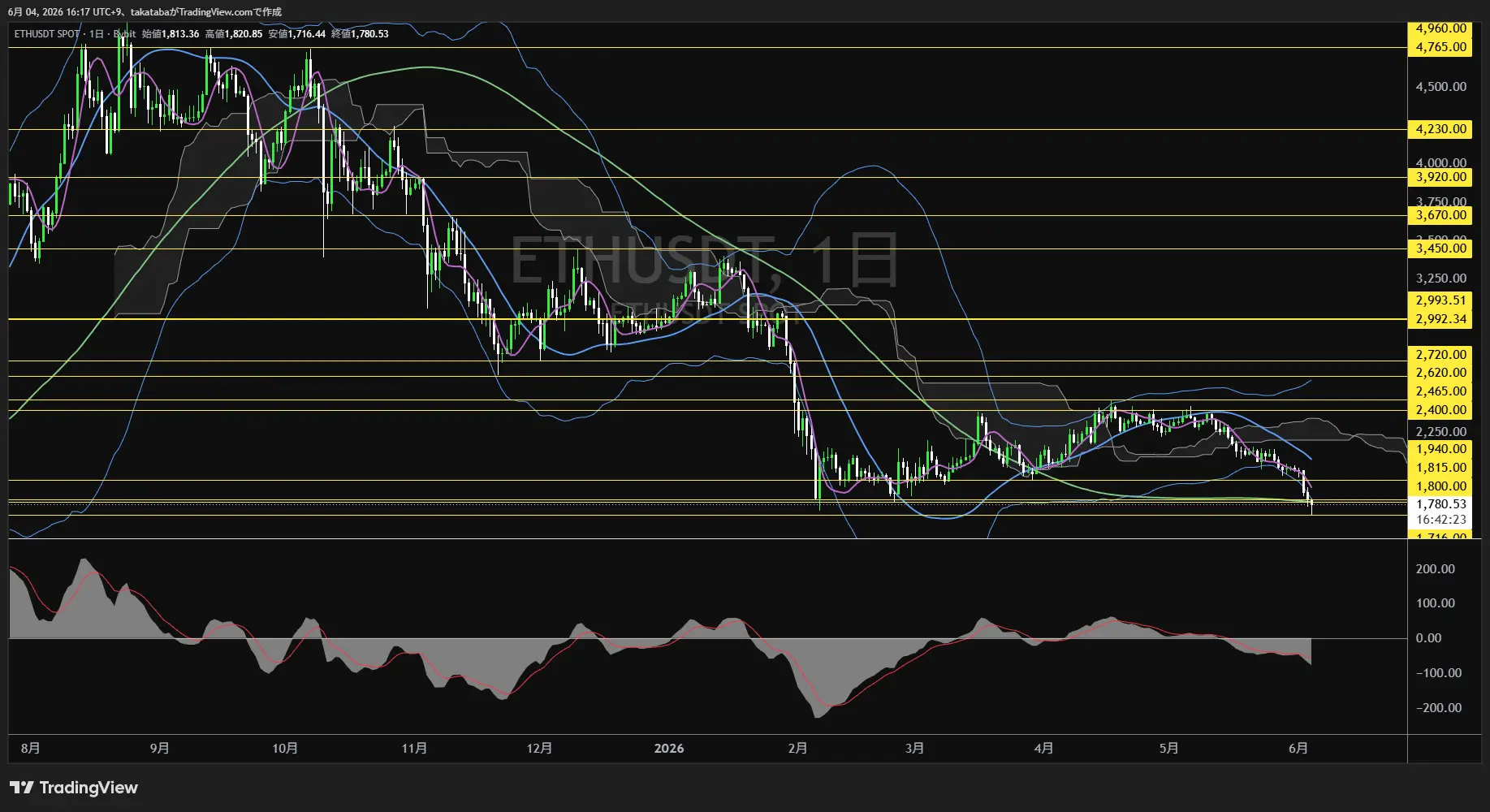Click the 6月 date label on time axis
This screenshot has height=812, width=1490.
click(x=1298, y=748)
